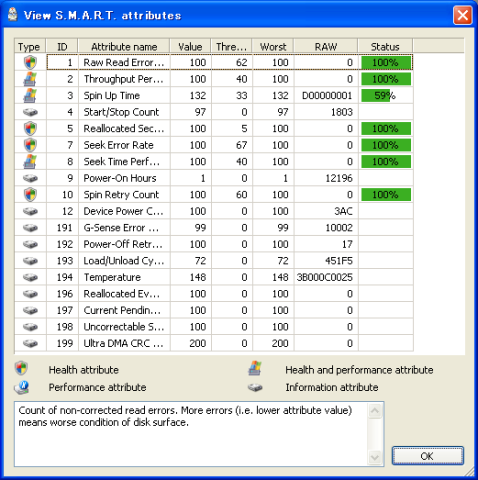Click the disk icon for Power-On Hours
This screenshot has height=480, width=478.
(30, 178)
